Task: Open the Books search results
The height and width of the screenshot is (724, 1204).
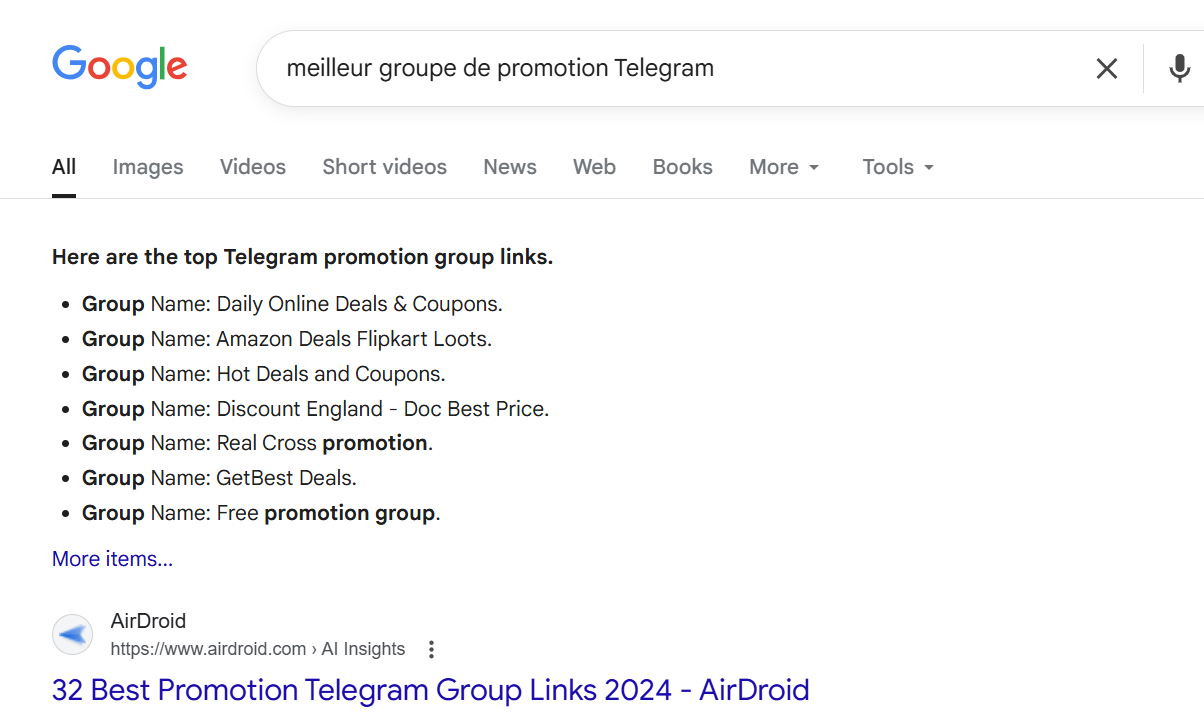Action: [x=682, y=167]
